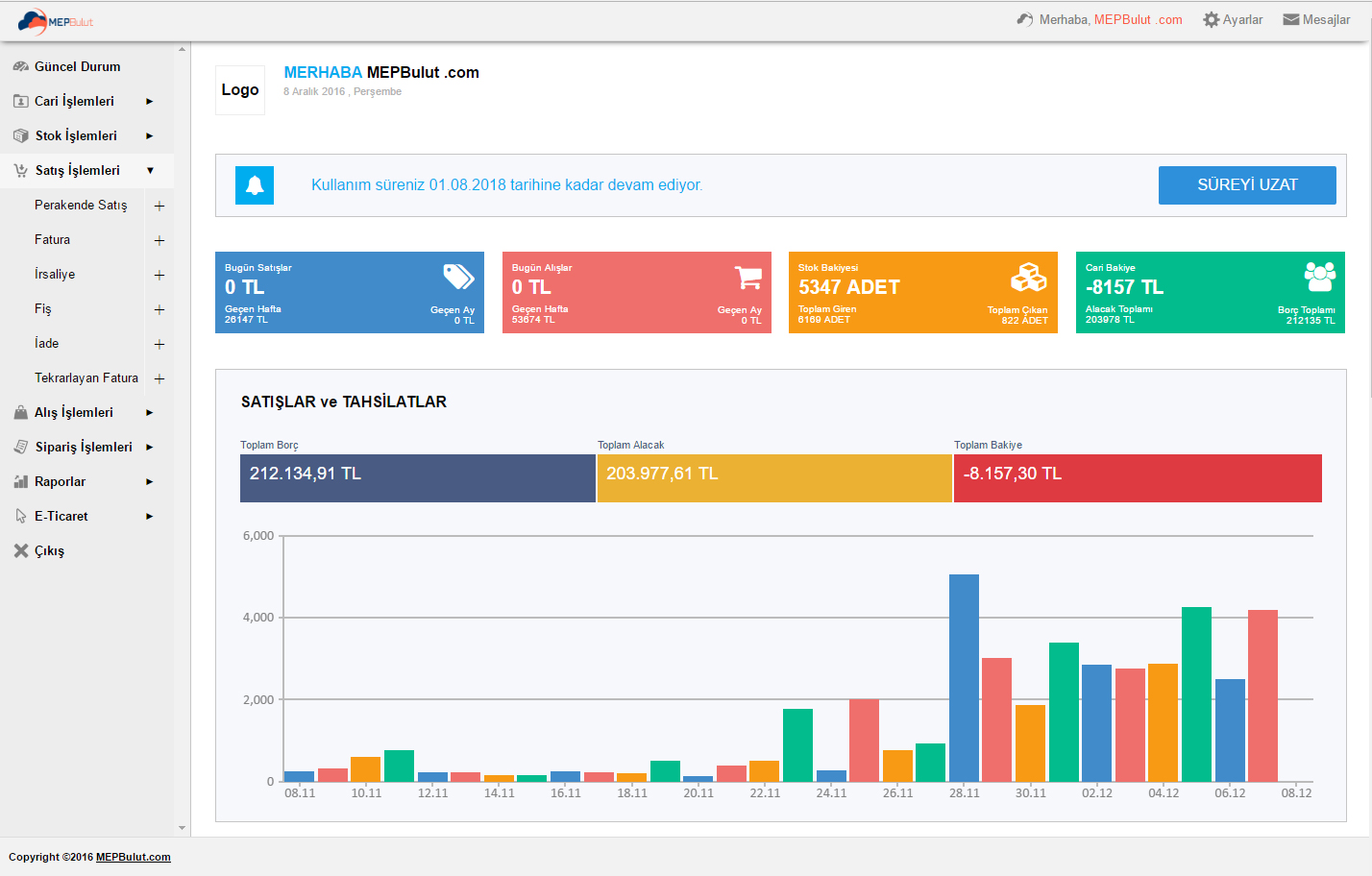Click the date text 8 Aralık 2016, Perşembe
This screenshot has height=876, width=1372.
tap(342, 91)
